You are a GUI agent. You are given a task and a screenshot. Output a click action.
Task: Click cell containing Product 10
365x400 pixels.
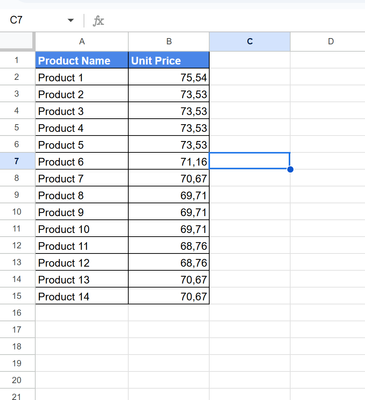coord(82,229)
